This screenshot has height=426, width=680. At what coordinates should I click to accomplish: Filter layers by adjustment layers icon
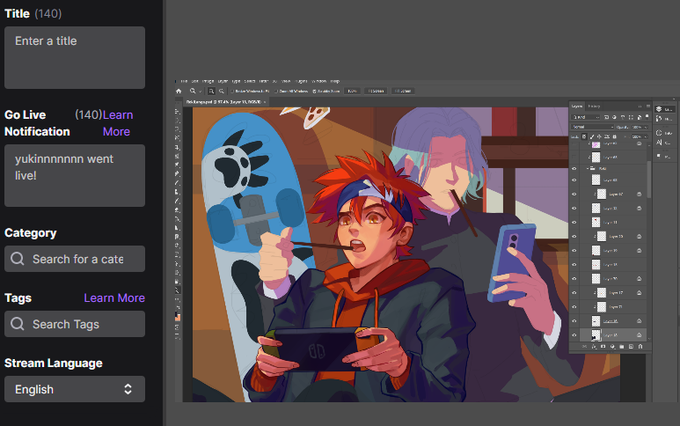[x=614, y=117]
